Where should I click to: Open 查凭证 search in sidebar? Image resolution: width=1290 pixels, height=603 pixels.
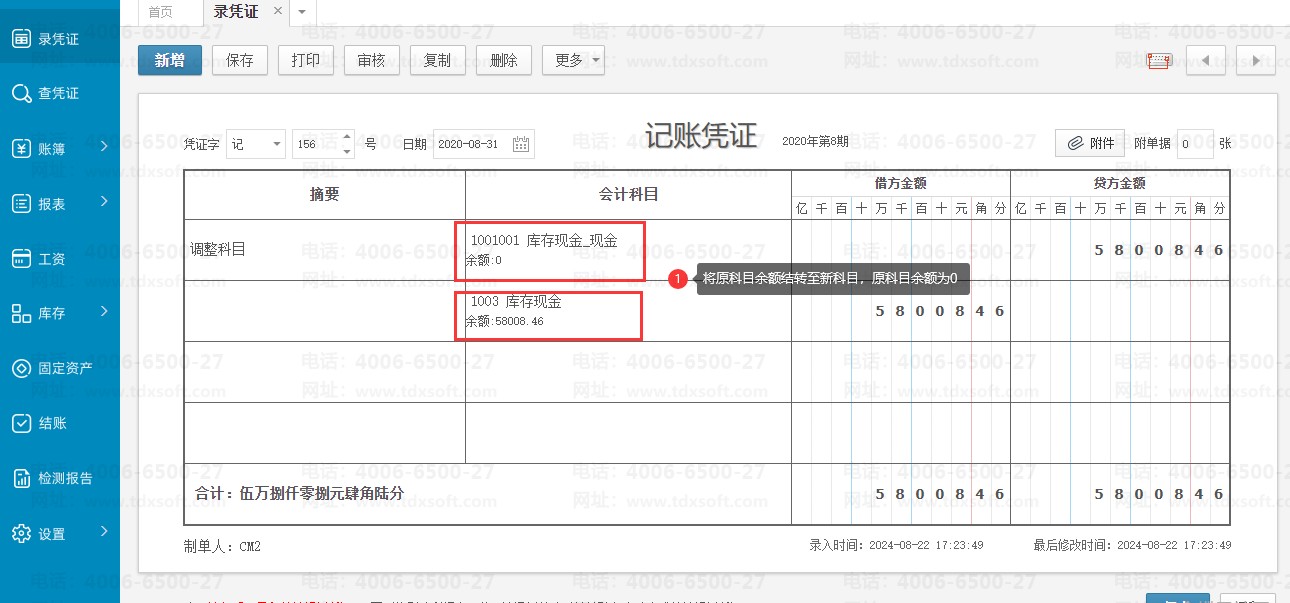click(59, 93)
